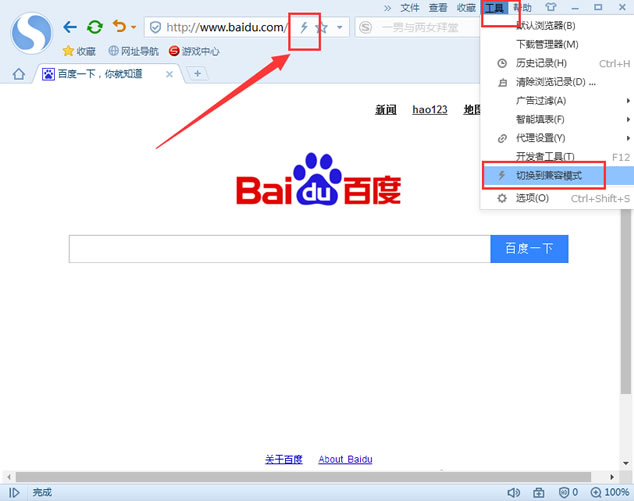This screenshot has width=634, height=501.
Task: Click the status bar toolbox icon
Action: click(x=539, y=493)
